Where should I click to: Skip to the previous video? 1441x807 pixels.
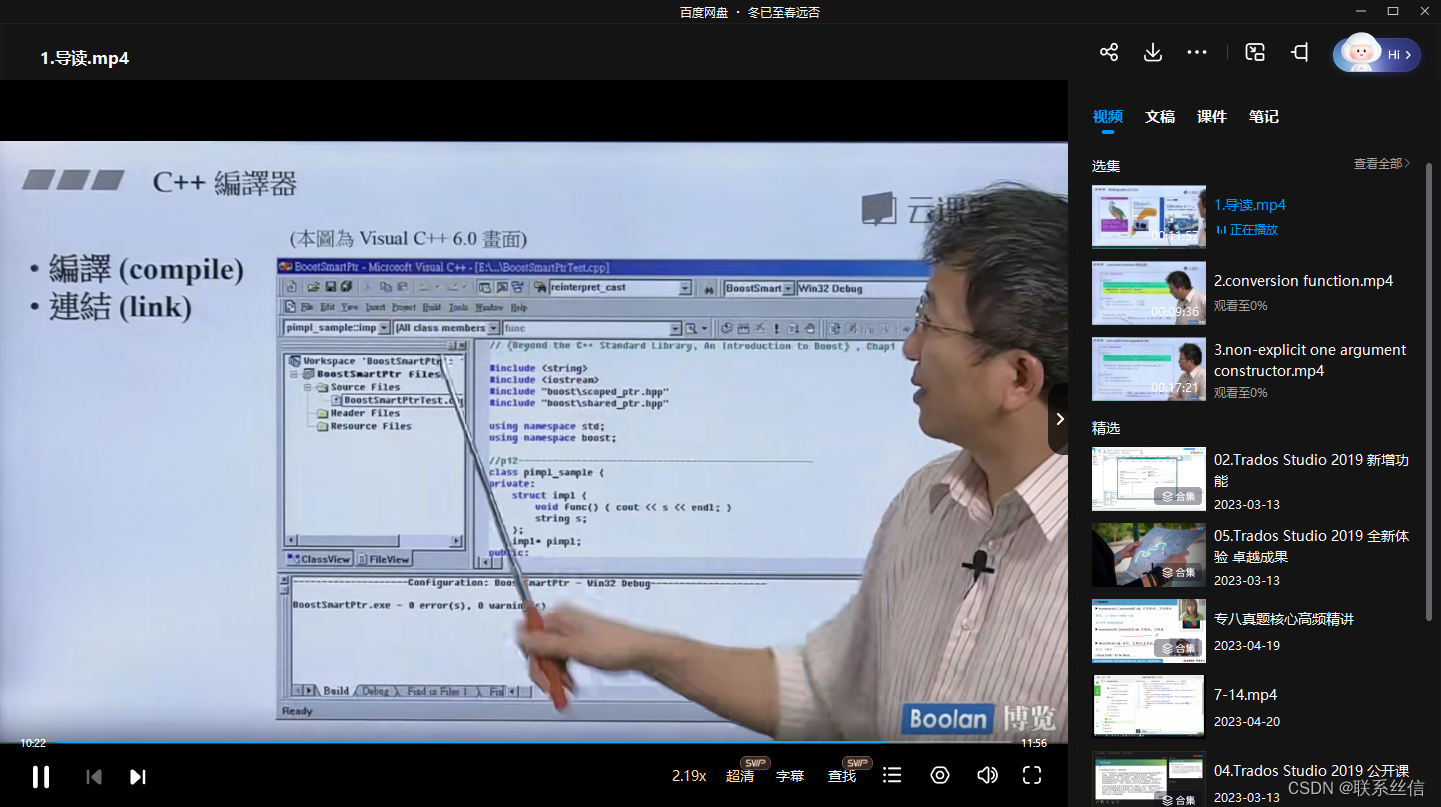(94, 777)
